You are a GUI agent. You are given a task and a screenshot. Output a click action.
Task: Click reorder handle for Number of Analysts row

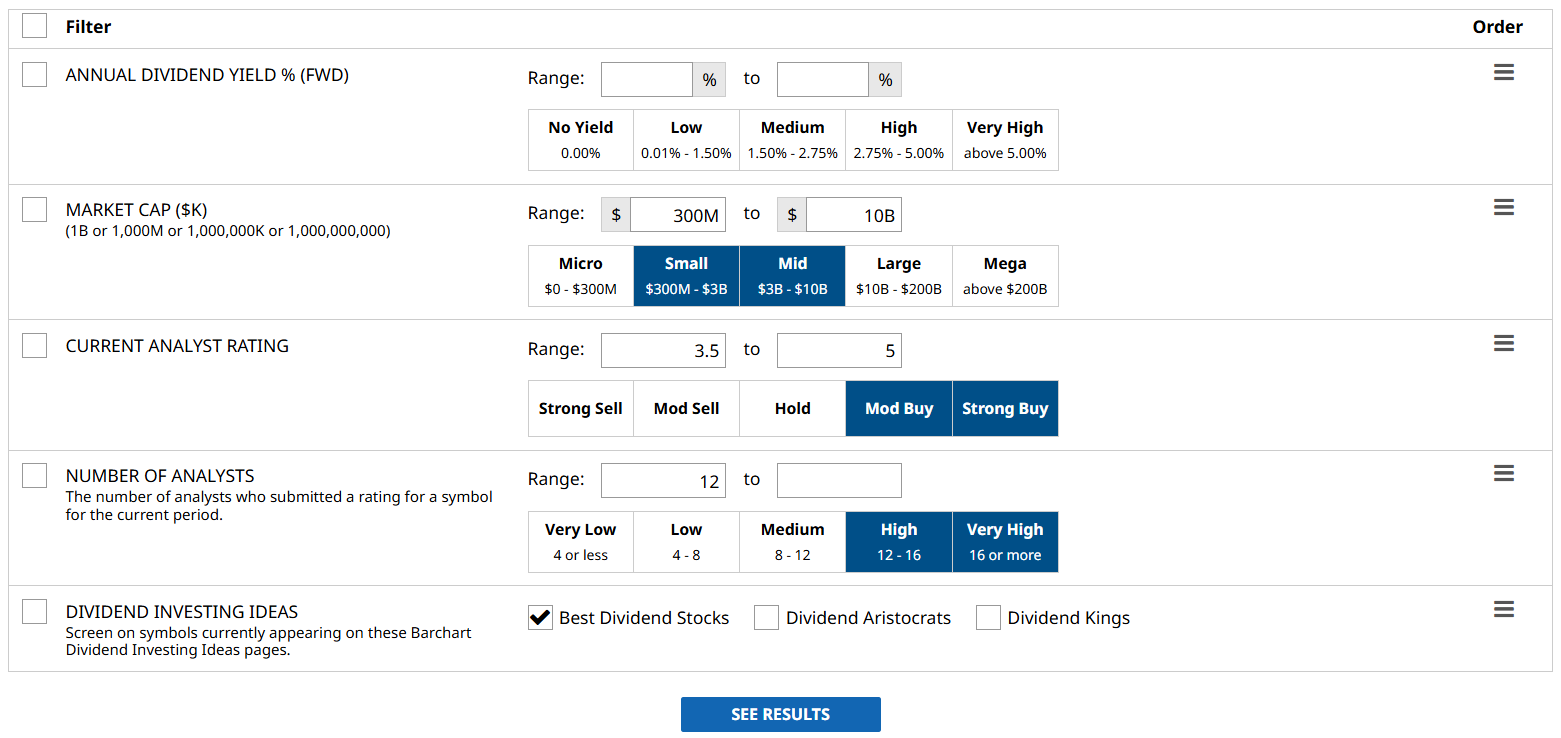click(x=1503, y=474)
